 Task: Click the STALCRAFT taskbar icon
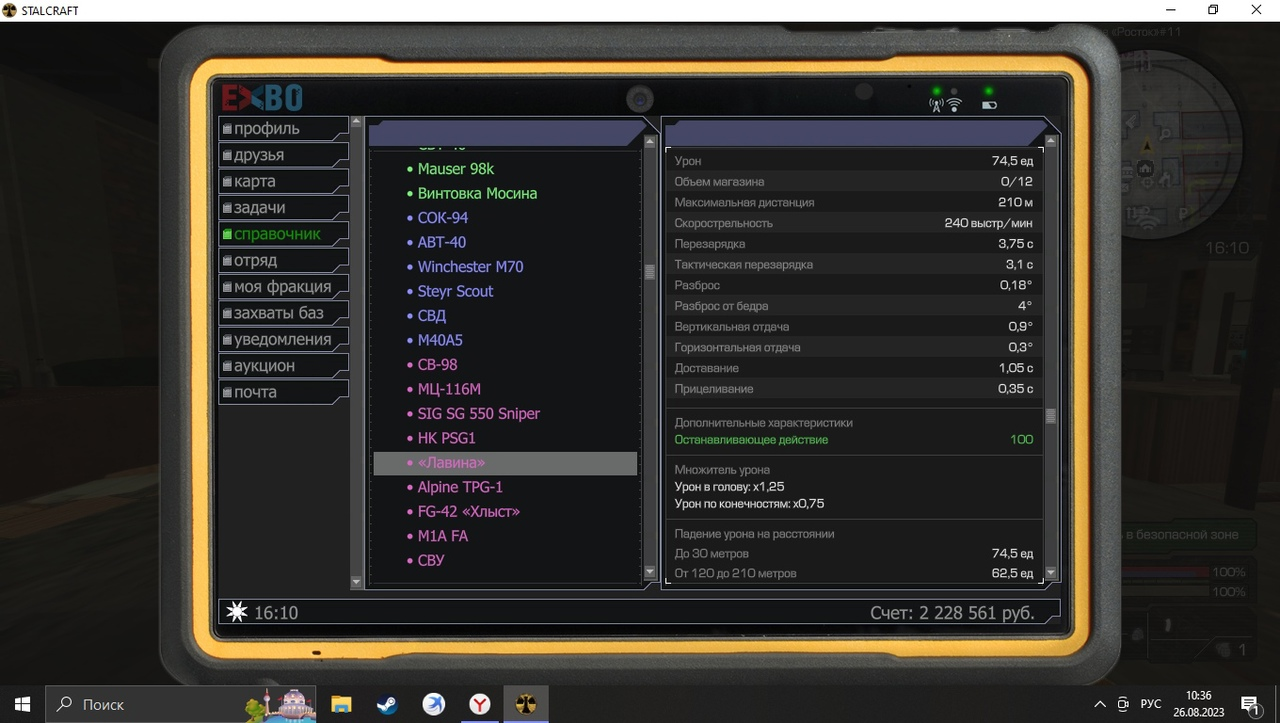[x=526, y=704]
